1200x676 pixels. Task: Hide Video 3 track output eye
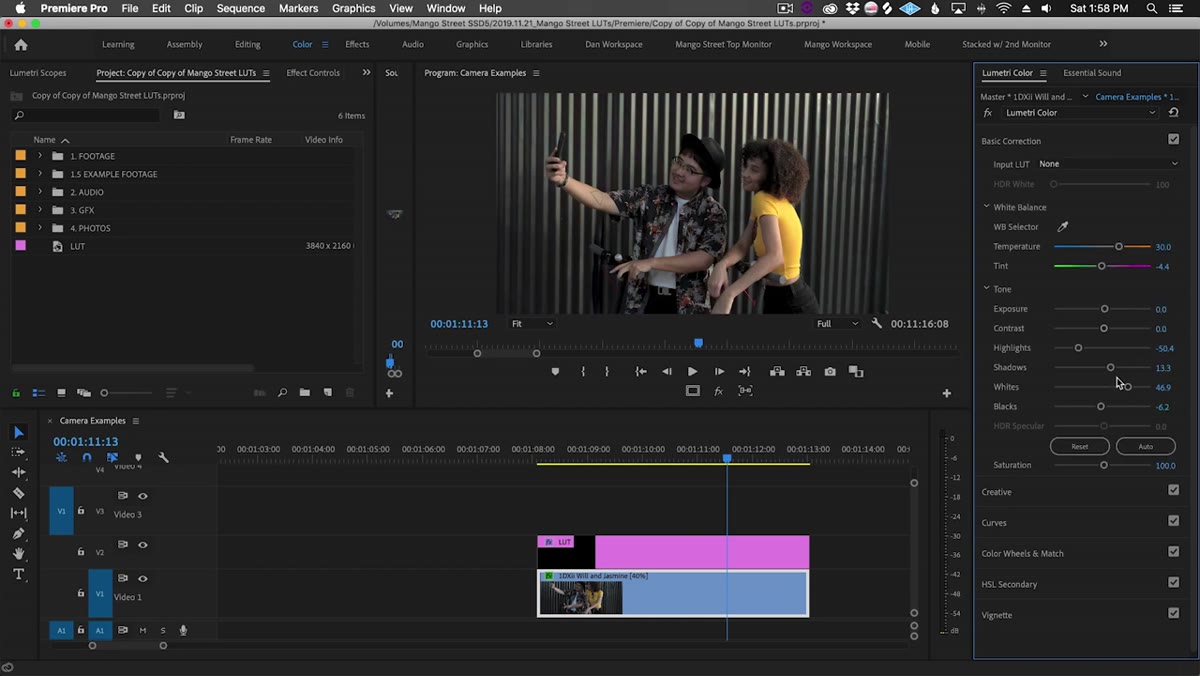click(143, 496)
